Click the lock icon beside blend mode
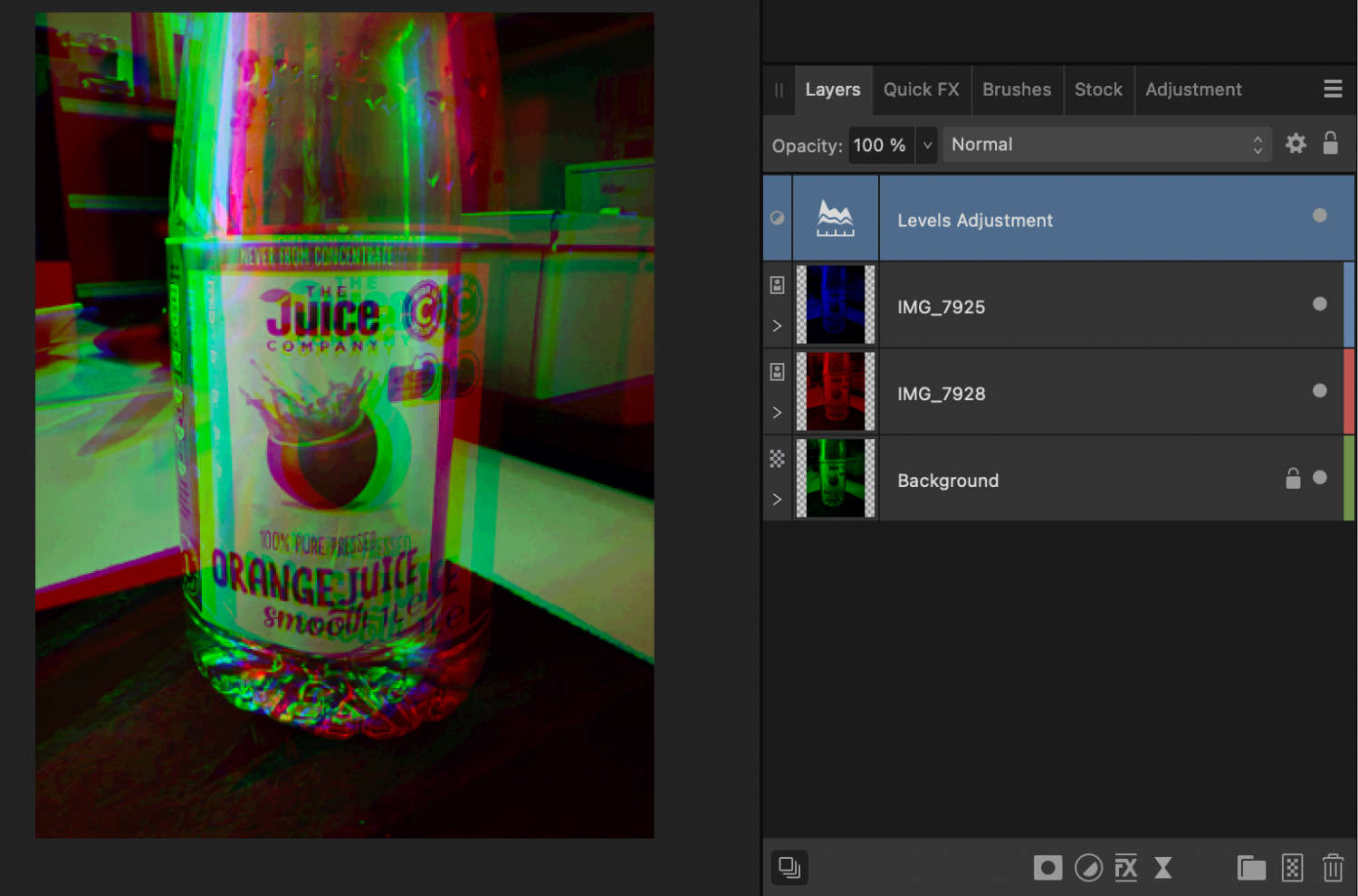1358x896 pixels. click(x=1330, y=144)
